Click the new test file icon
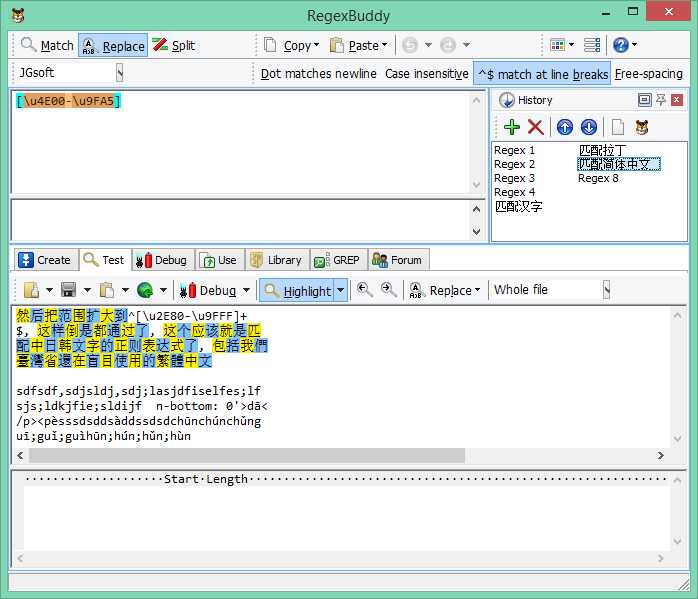 coord(31,290)
